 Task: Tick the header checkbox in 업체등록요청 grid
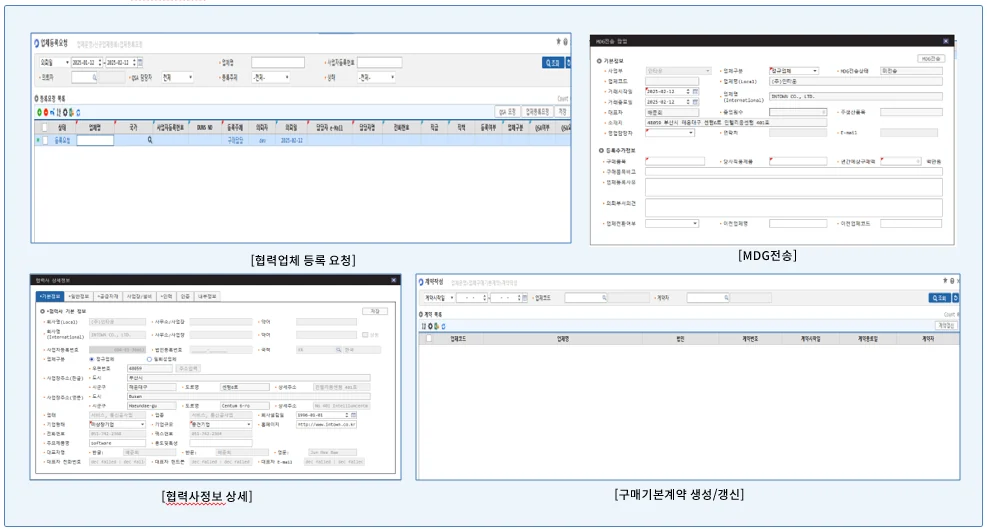[x=44, y=128]
